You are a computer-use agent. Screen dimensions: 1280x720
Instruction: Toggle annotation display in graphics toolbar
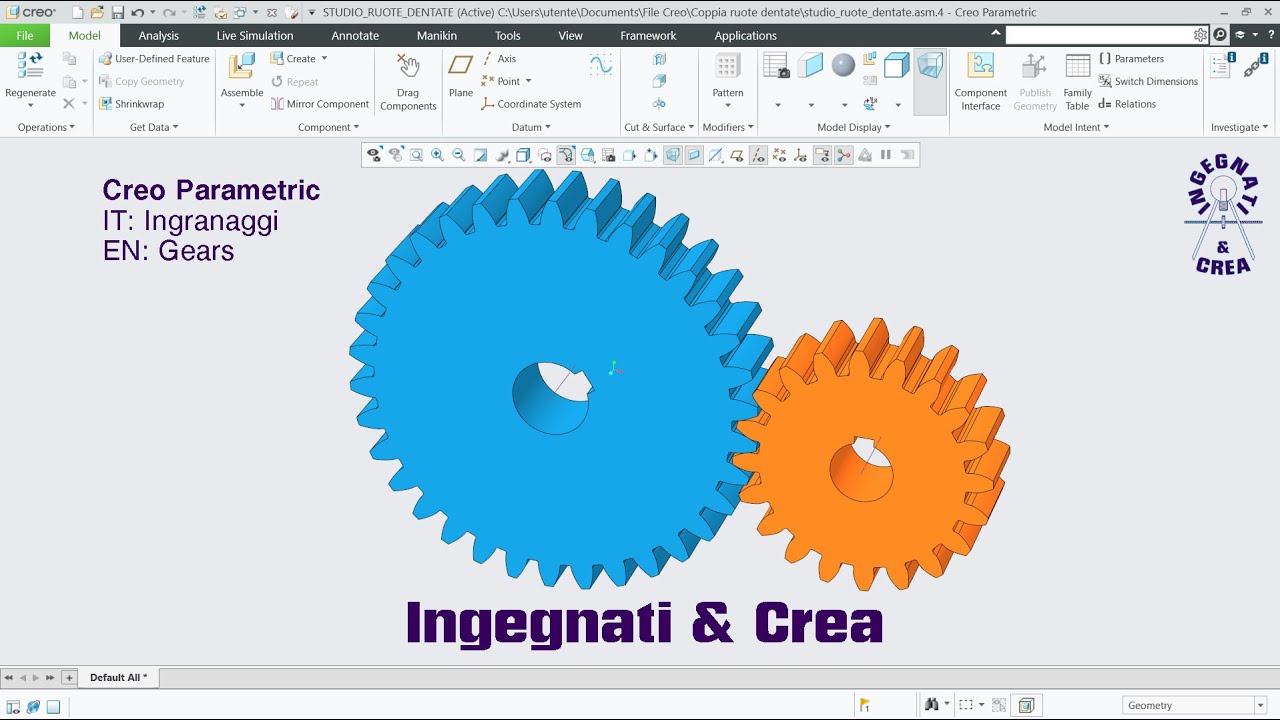point(821,155)
